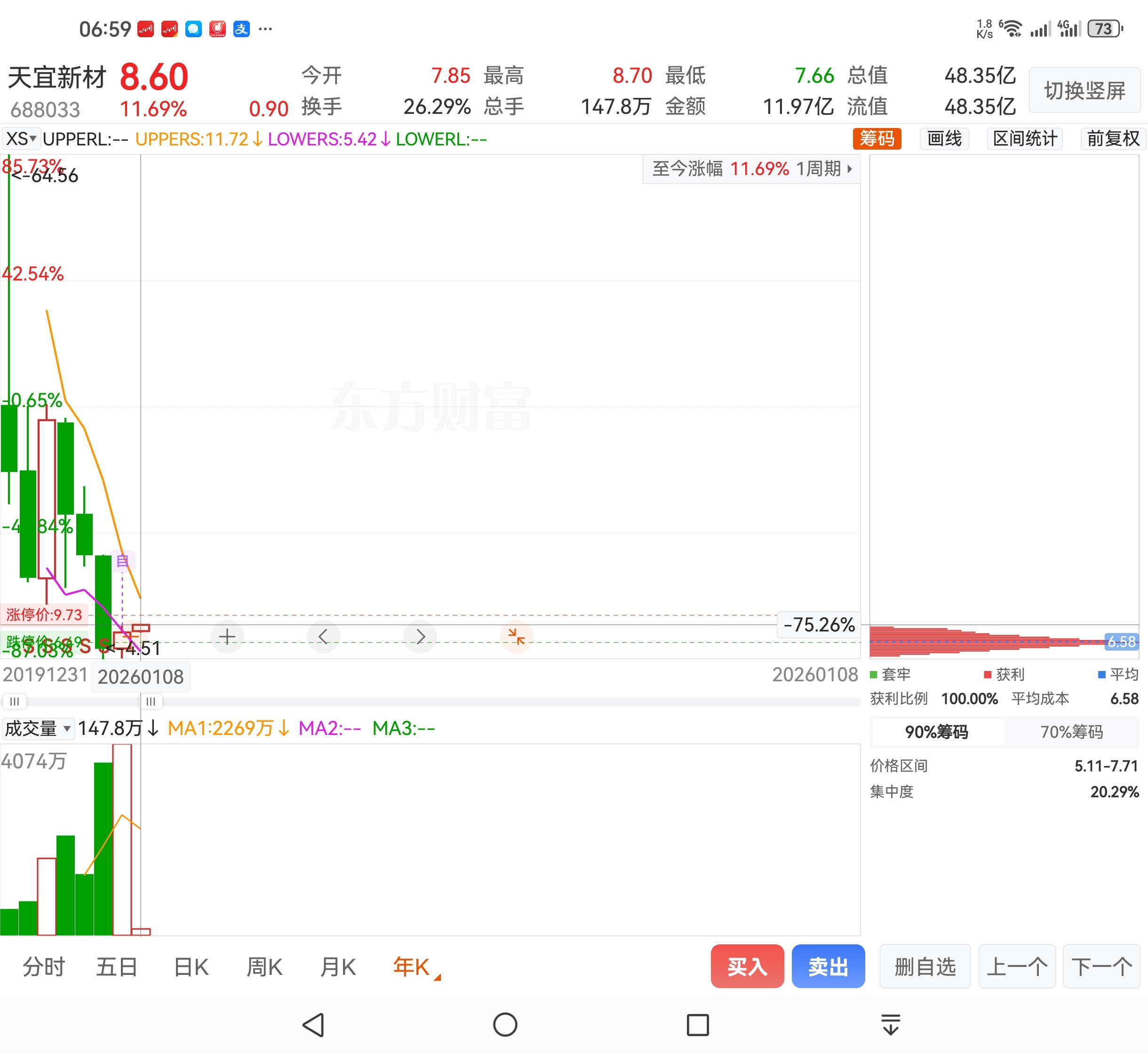The height and width of the screenshot is (1054, 1148).
Task: Click the right arrow chart navigation icon
Action: (x=420, y=637)
